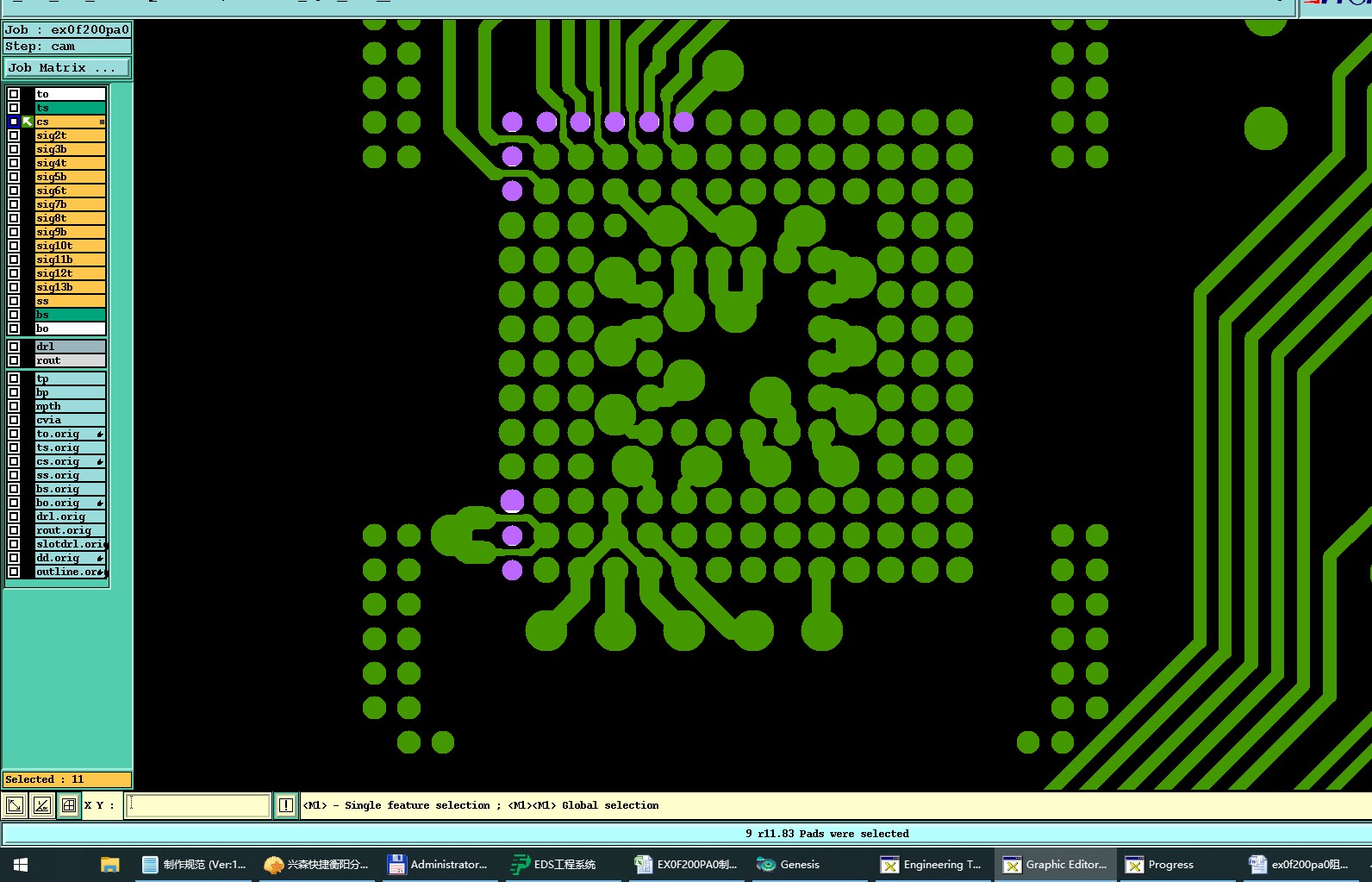Viewport: 1372px width, 882px height.
Task: Select layer sig10t in the layer list
Action: [70, 246]
